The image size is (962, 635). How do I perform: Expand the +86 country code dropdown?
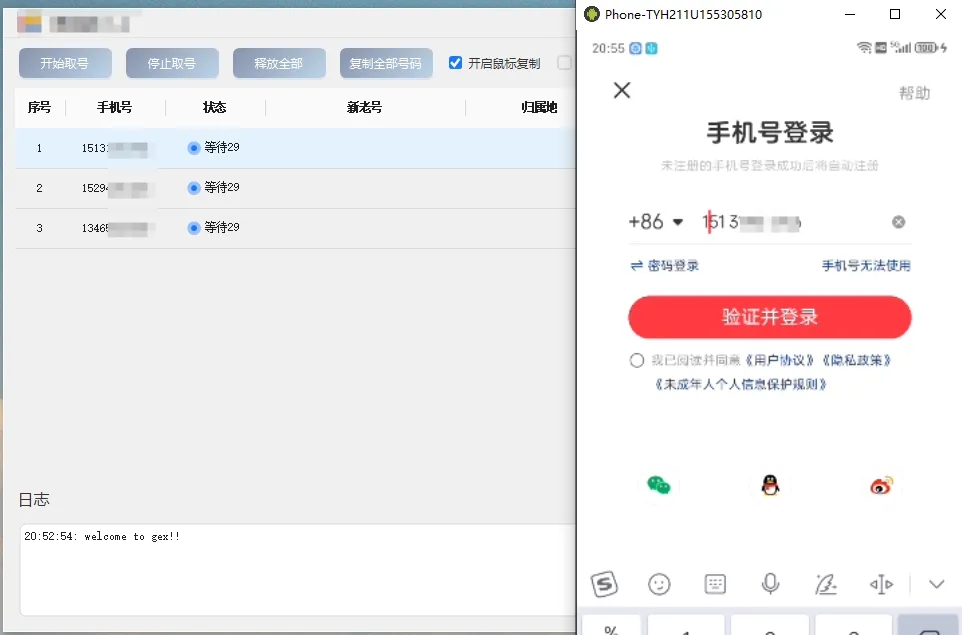tap(656, 222)
